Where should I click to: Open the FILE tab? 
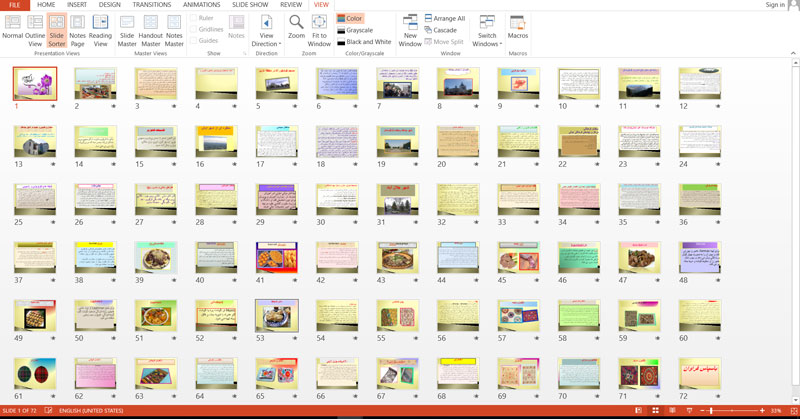pyautogui.click(x=15, y=5)
